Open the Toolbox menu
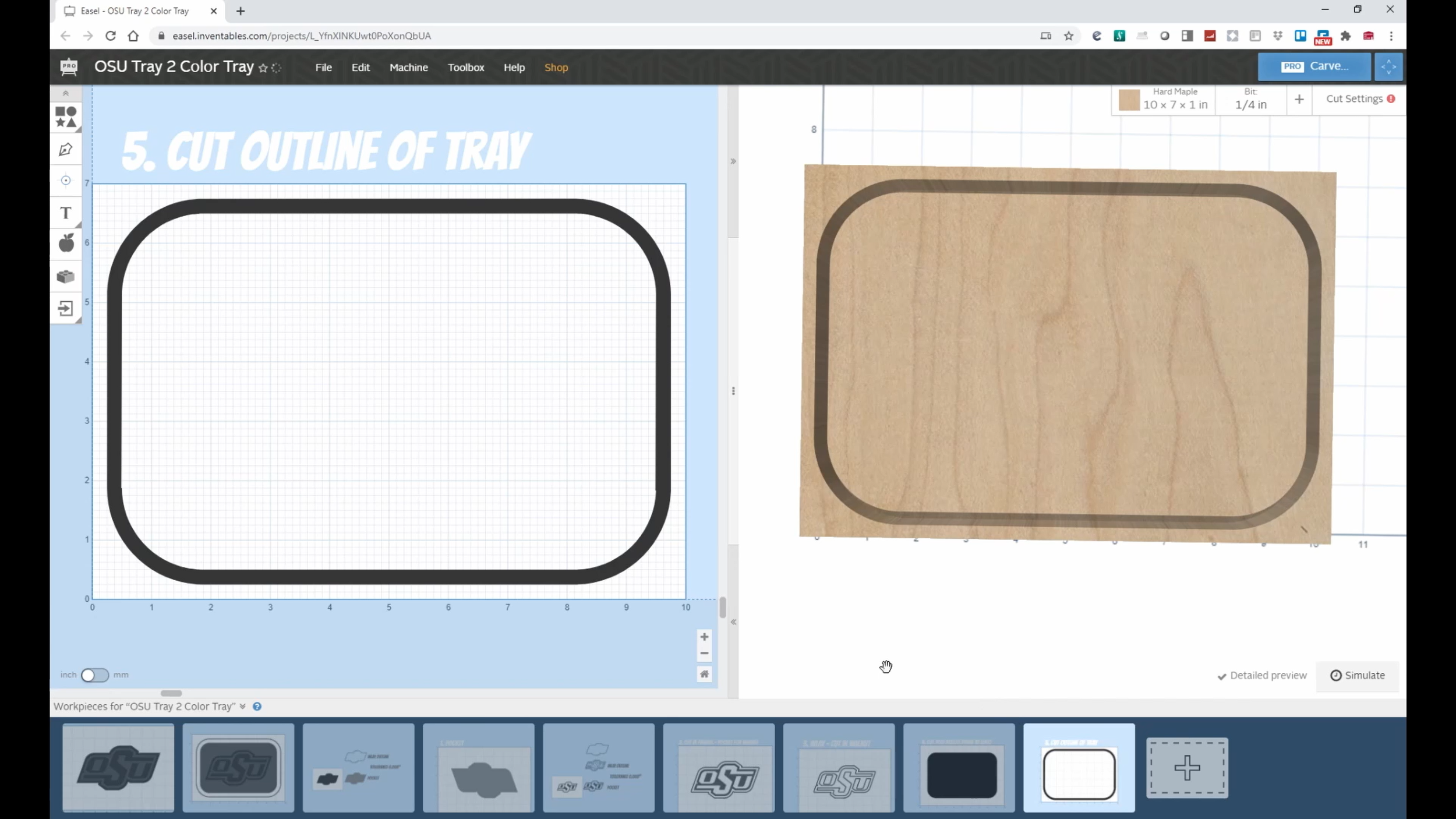 click(465, 68)
